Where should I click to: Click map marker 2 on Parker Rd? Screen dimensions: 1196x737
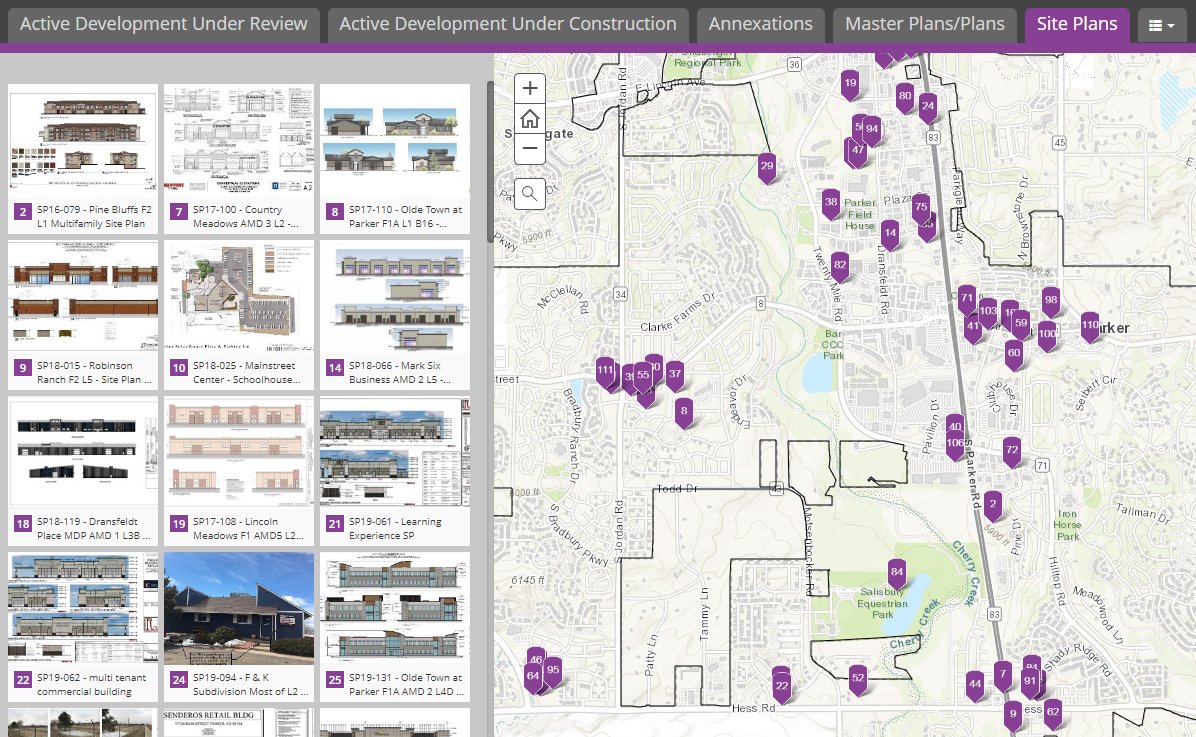[992, 507]
